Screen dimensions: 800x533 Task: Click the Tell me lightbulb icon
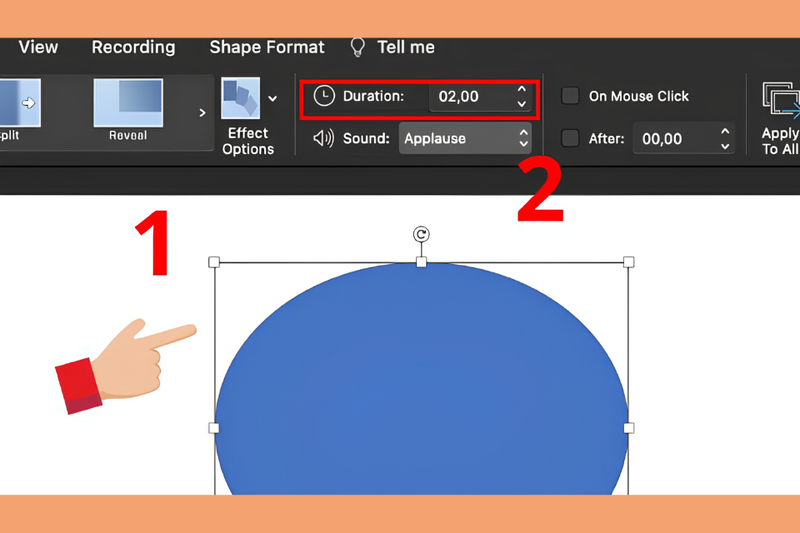(x=358, y=47)
